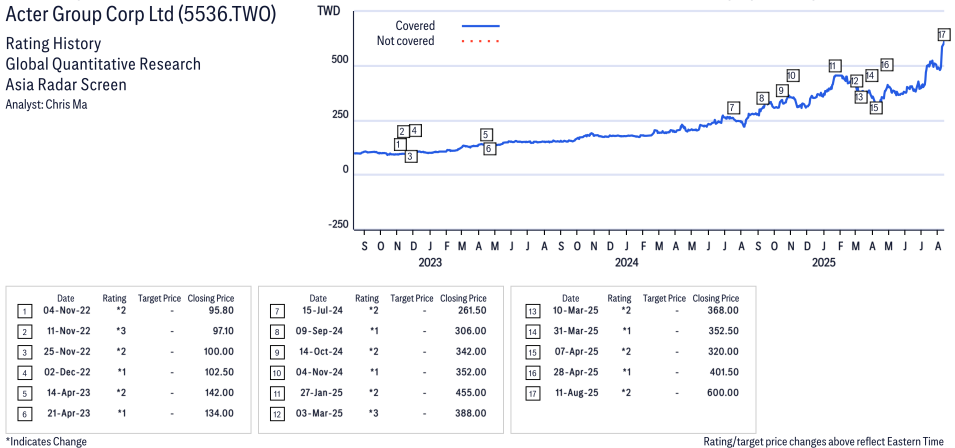Click chart marker 16 on the price chart
This screenshot has height=448, width=955.
[x=886, y=65]
